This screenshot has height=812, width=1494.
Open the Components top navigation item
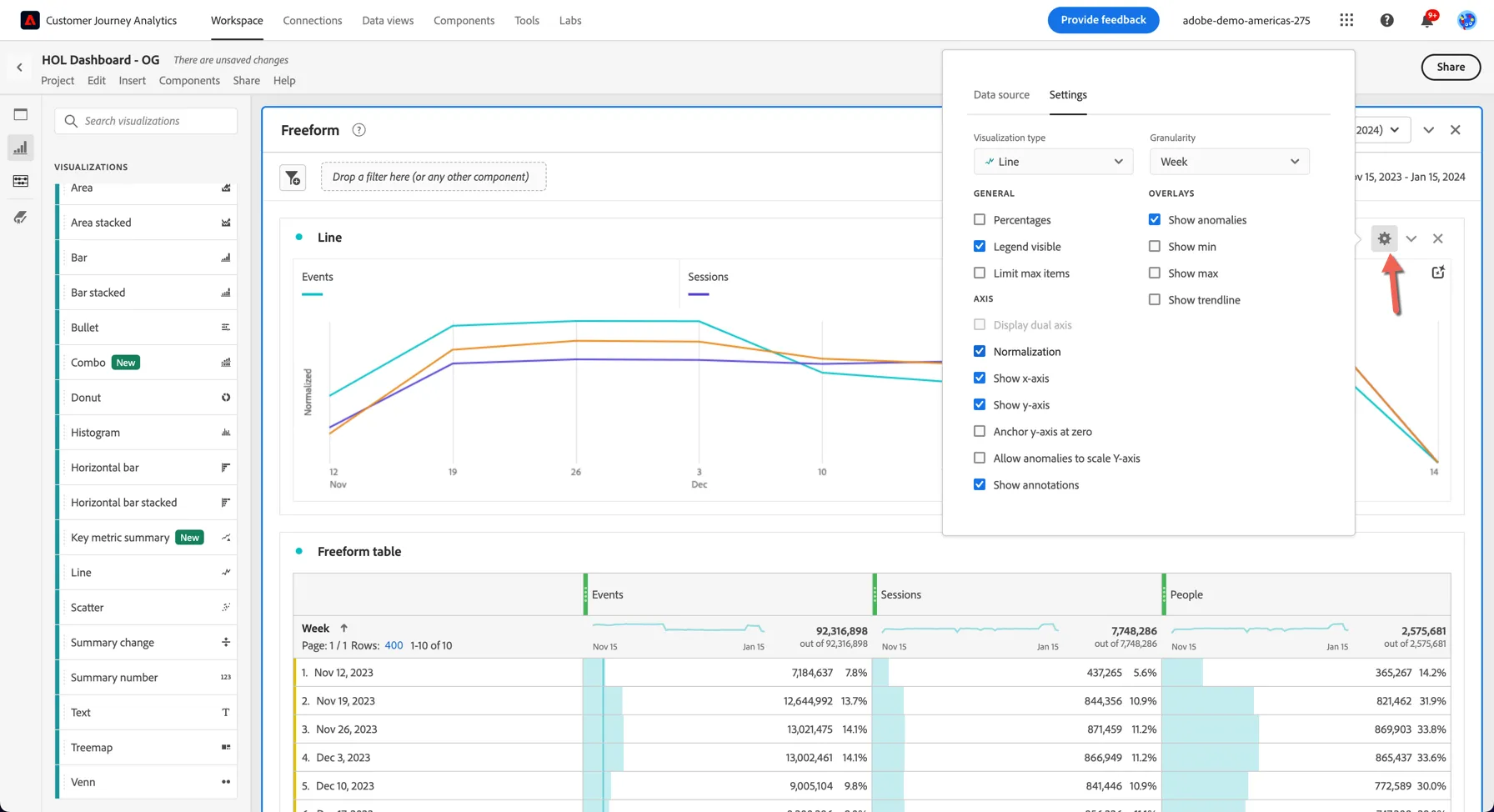[x=464, y=20]
